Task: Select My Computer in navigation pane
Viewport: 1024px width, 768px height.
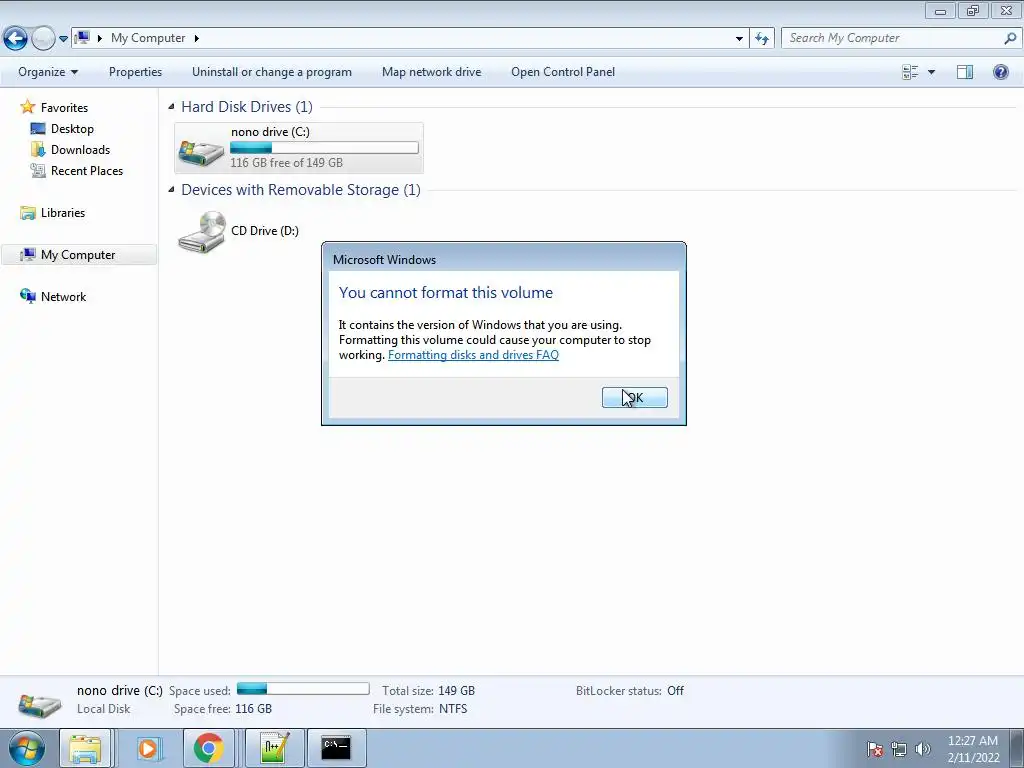Action: 78,255
